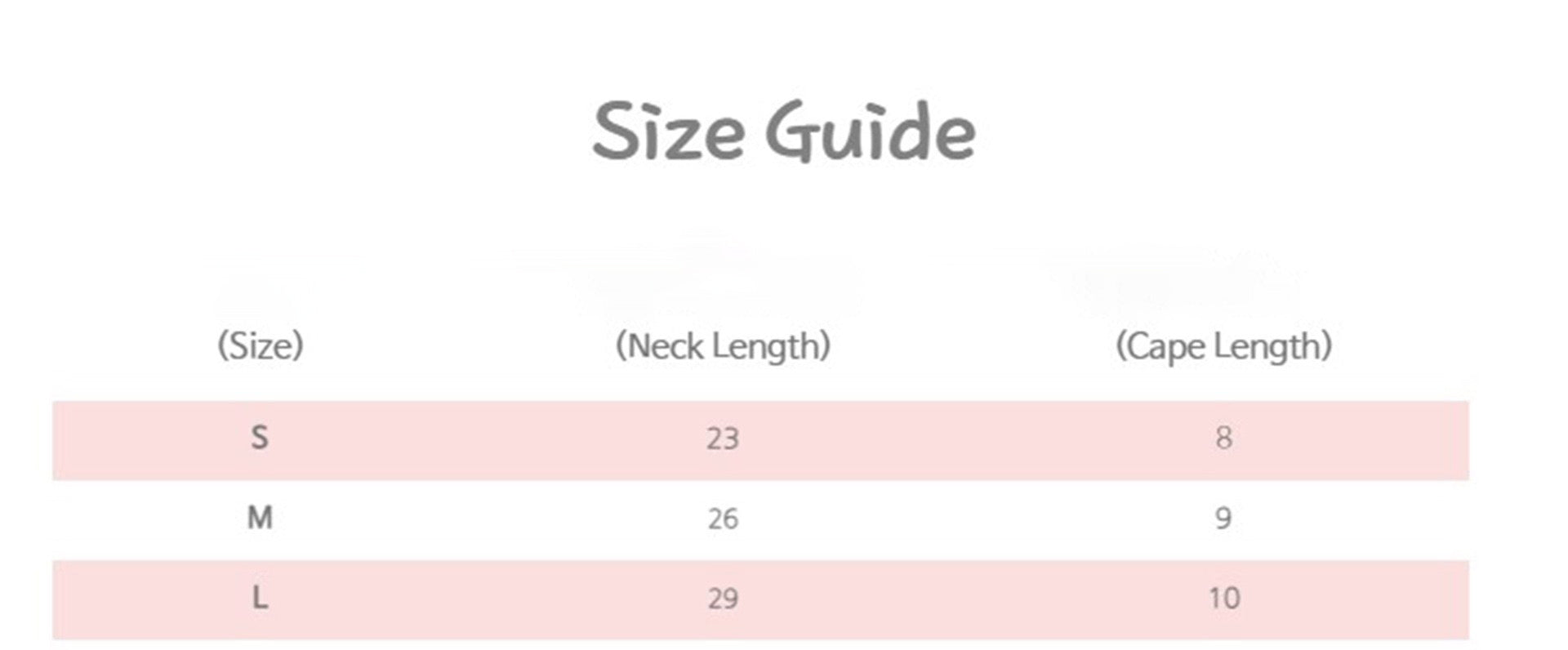Click the word Guide in title
The image size is (1568, 650).
(871, 131)
